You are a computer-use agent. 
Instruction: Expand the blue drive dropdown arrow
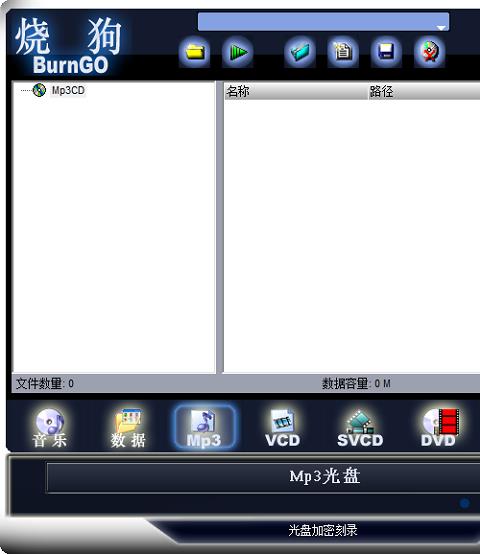[x=441, y=28]
